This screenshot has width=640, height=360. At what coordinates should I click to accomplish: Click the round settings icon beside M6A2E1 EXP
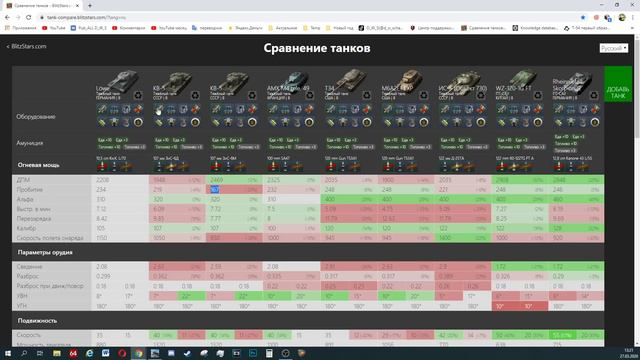click(424, 95)
